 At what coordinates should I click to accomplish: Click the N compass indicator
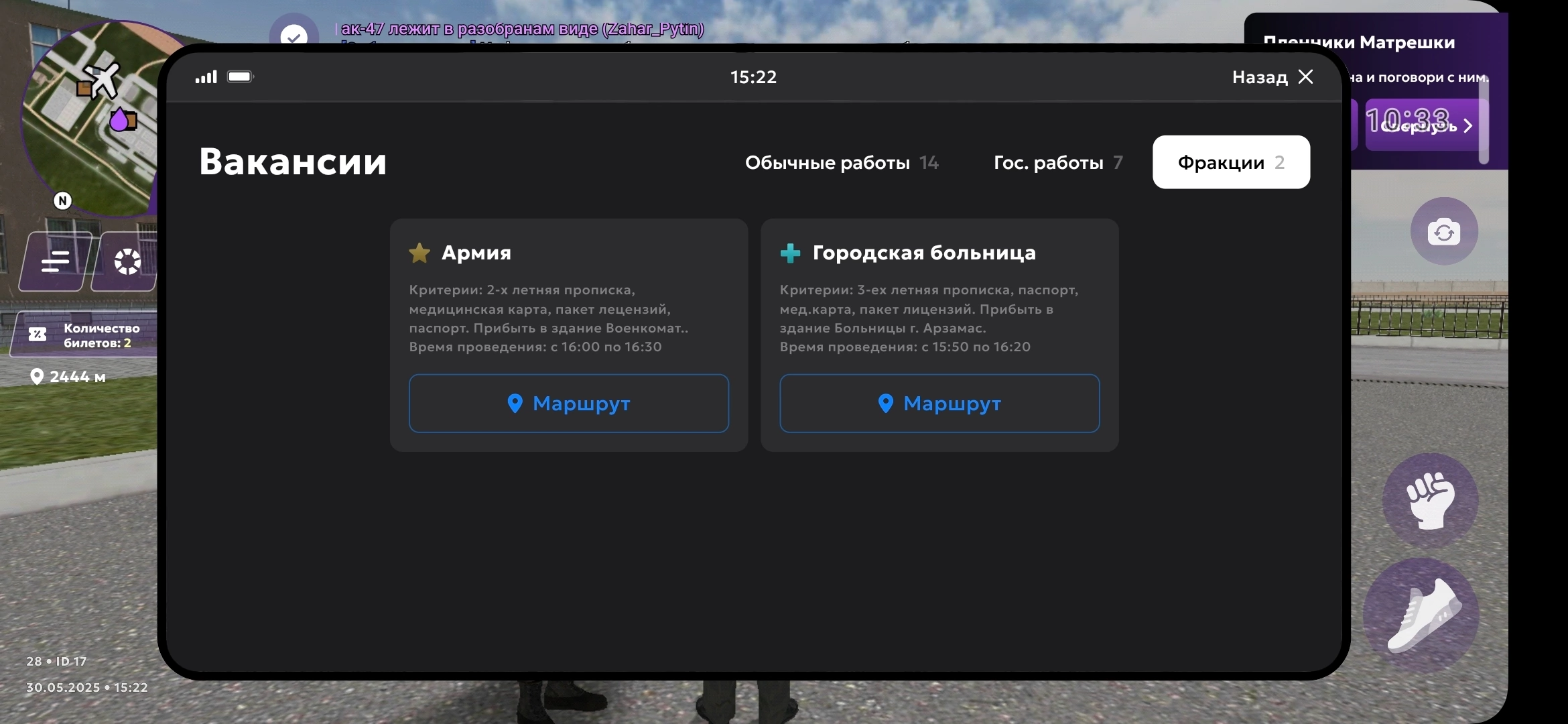click(x=62, y=200)
